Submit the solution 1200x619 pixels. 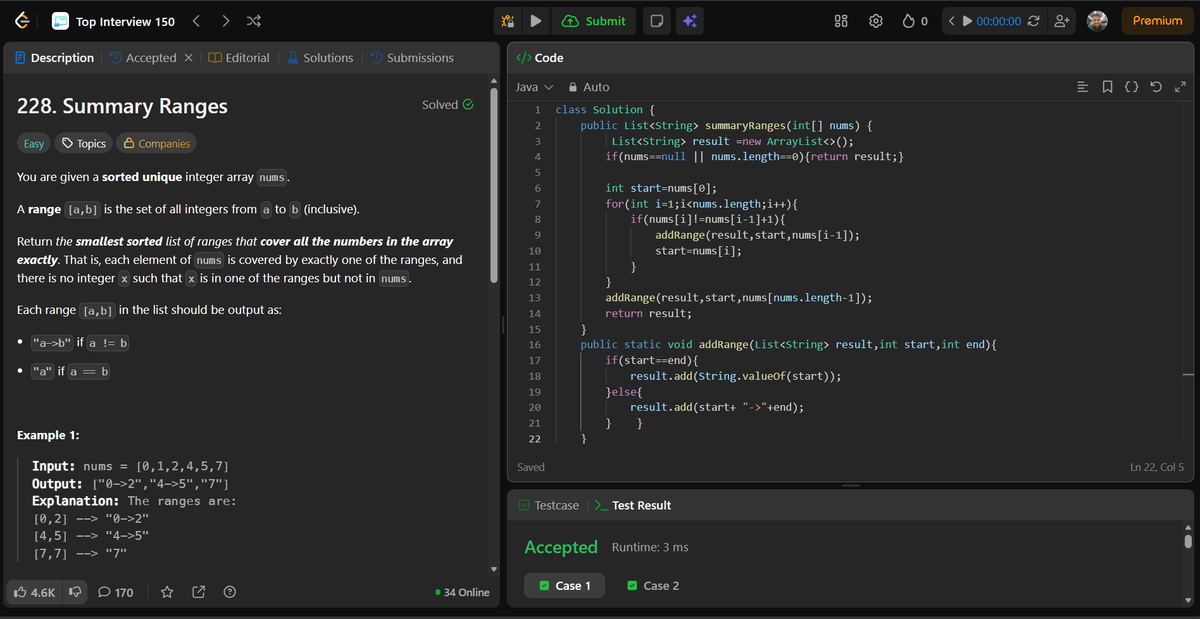coord(595,21)
